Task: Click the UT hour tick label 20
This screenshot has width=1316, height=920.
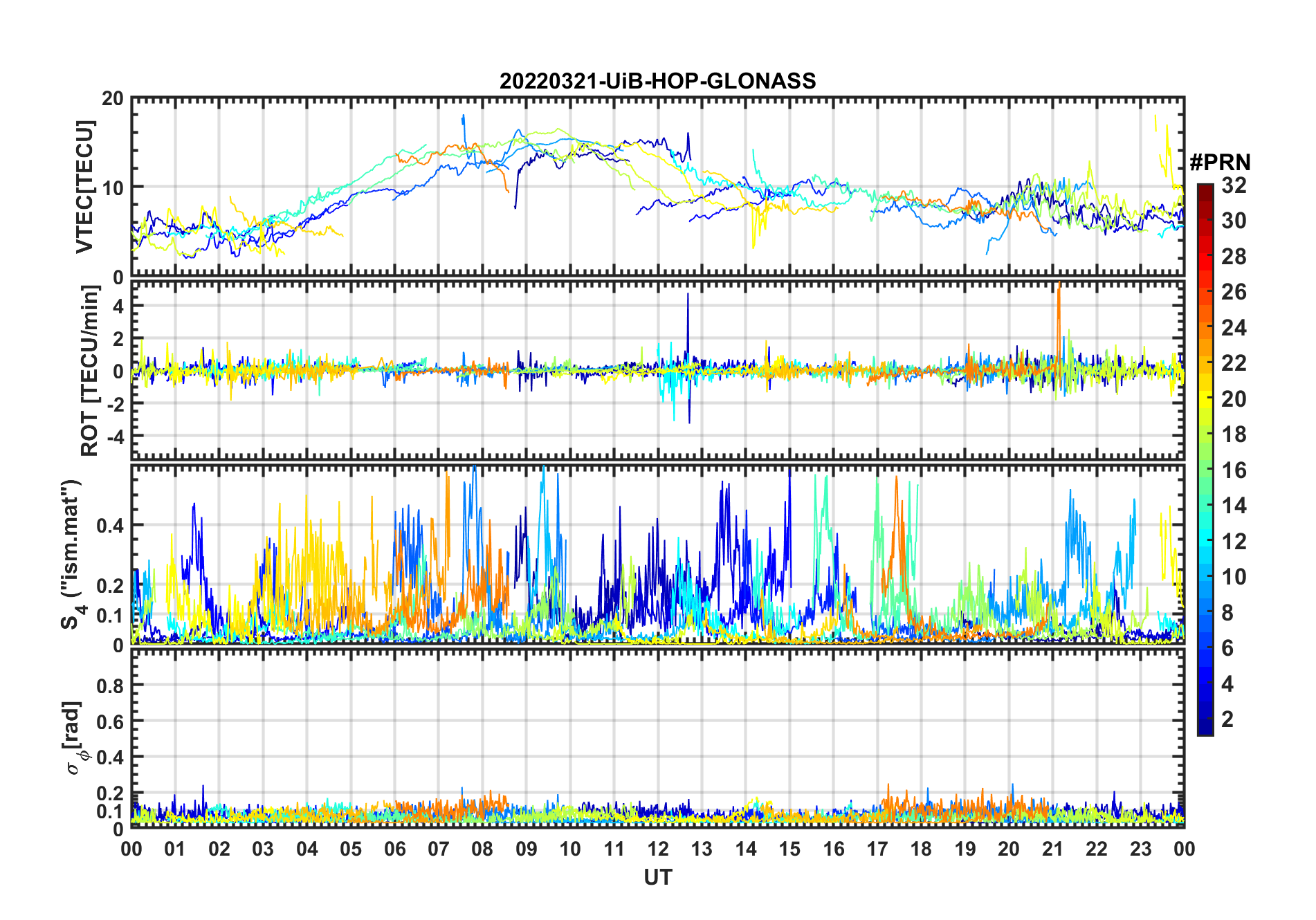Action: point(1009,849)
